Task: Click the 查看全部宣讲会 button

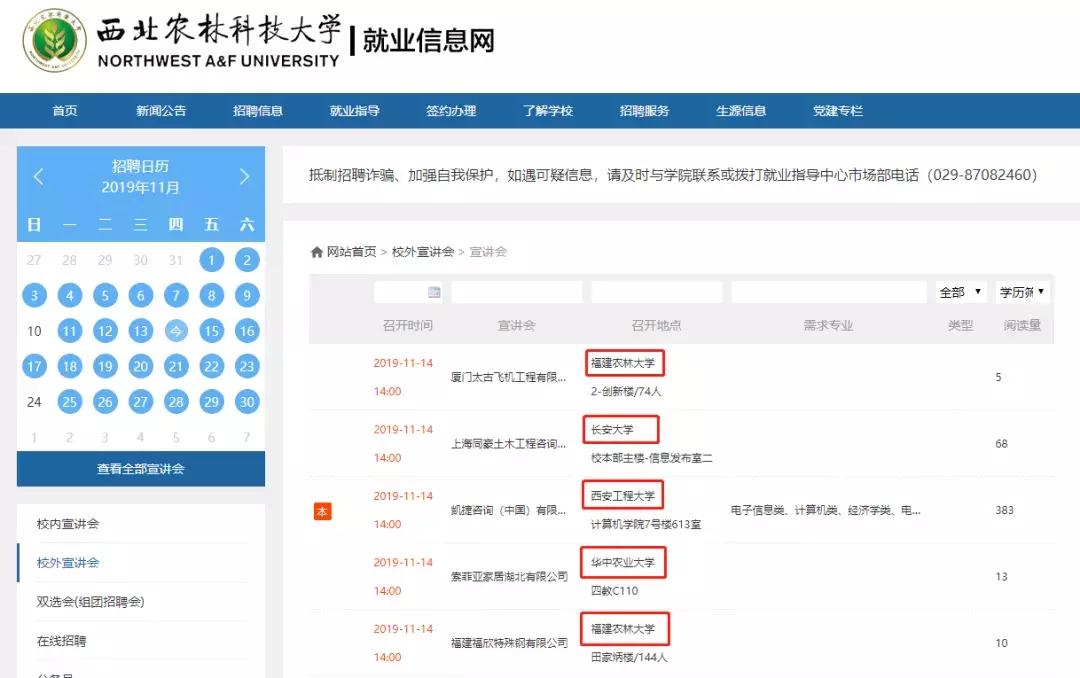Action: click(x=140, y=468)
